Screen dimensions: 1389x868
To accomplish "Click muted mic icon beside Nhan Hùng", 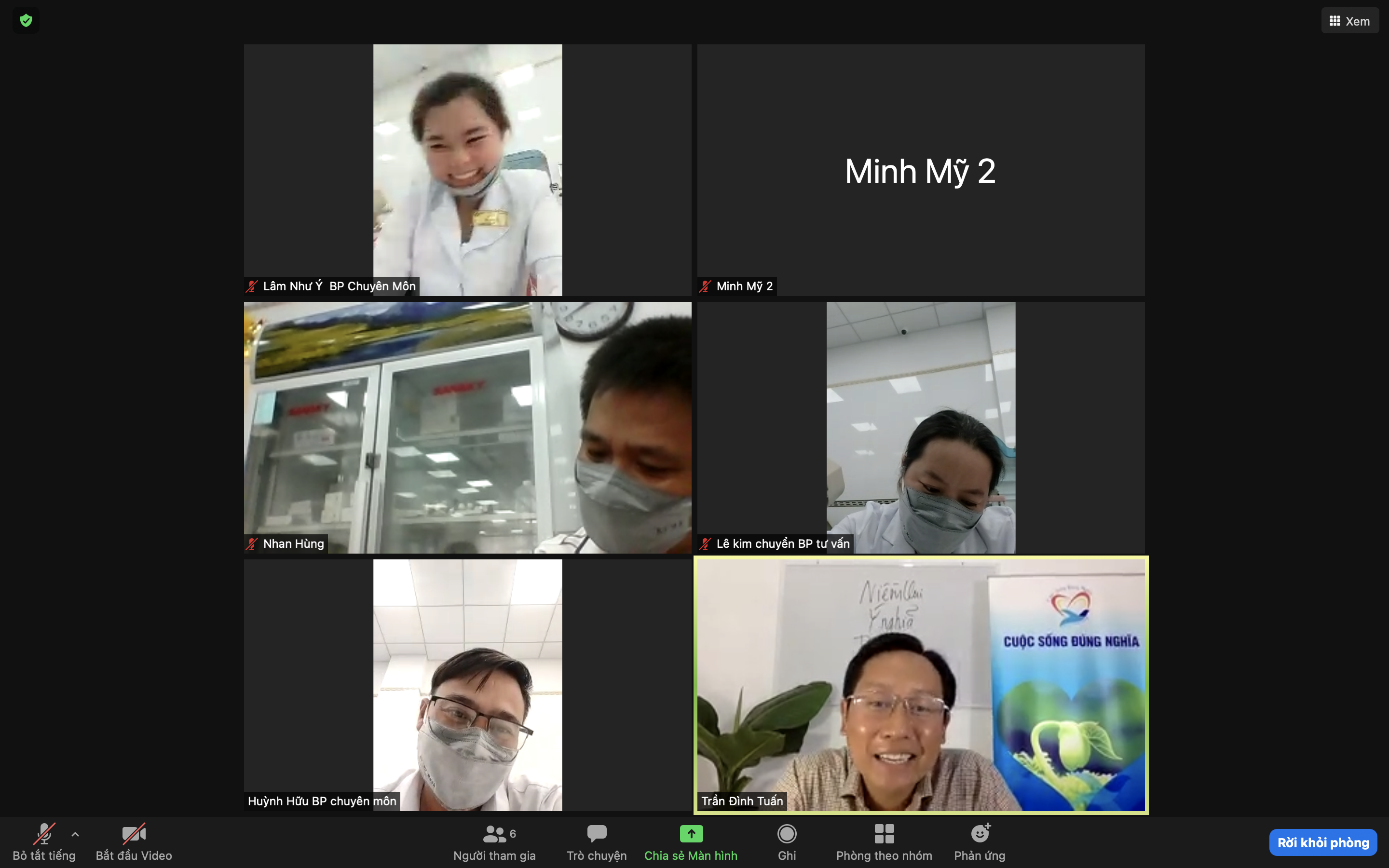I will [x=252, y=543].
